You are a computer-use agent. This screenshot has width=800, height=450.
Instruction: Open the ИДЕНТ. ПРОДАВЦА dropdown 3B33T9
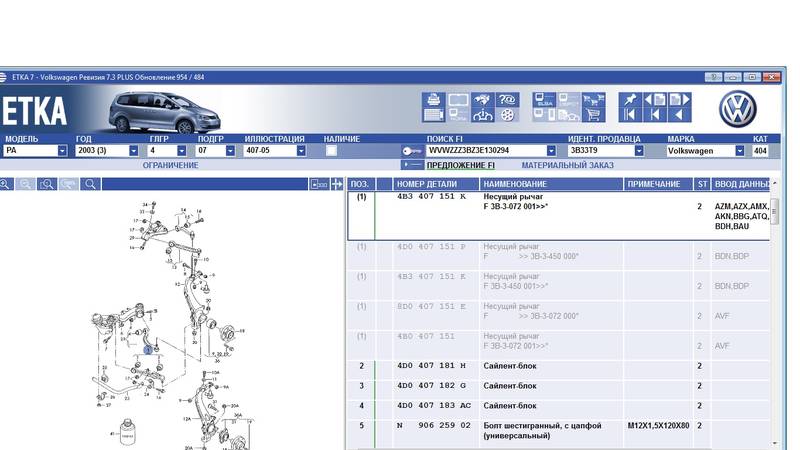[x=606, y=151]
